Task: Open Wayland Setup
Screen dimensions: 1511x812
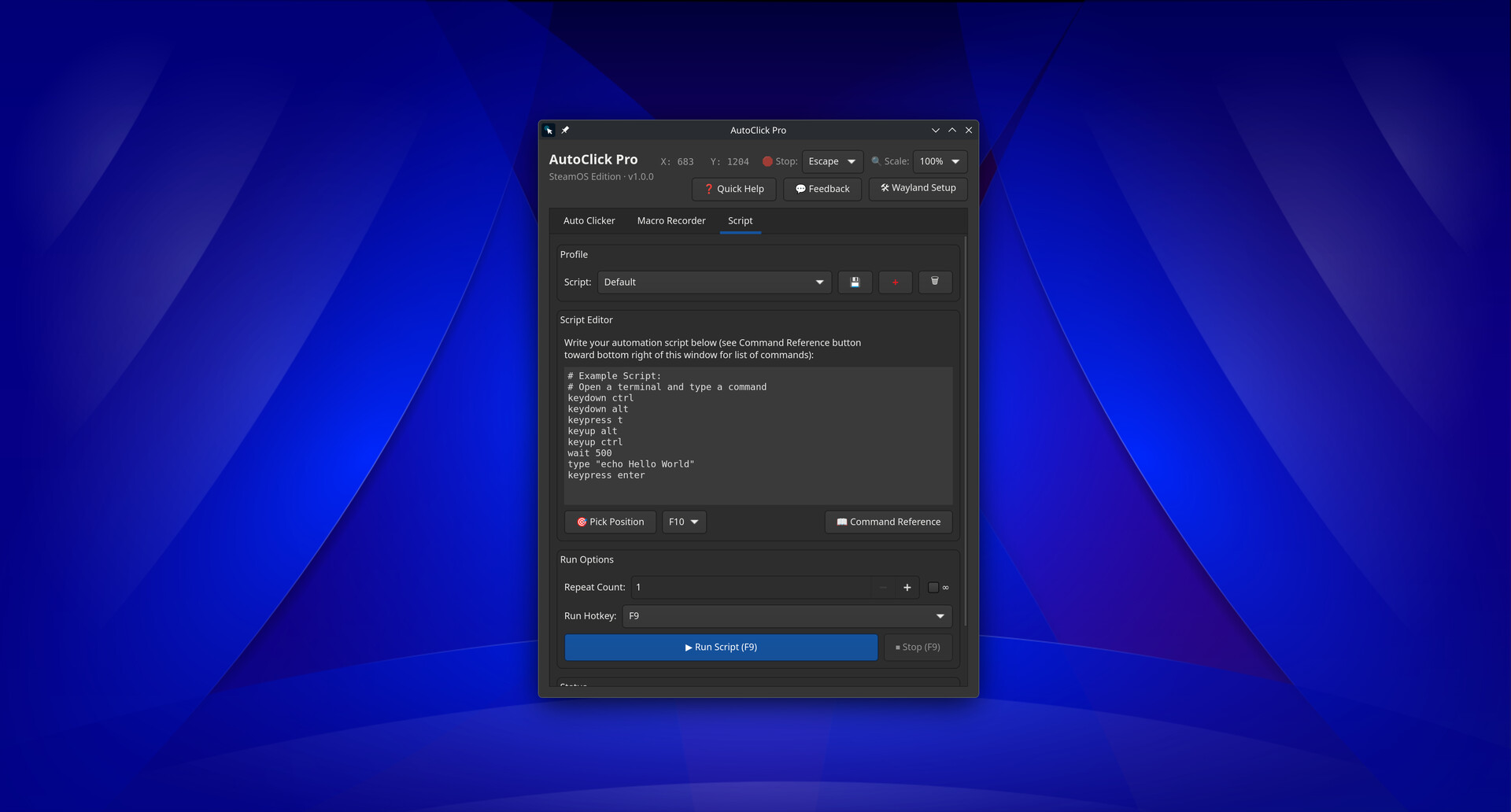Action: click(918, 188)
